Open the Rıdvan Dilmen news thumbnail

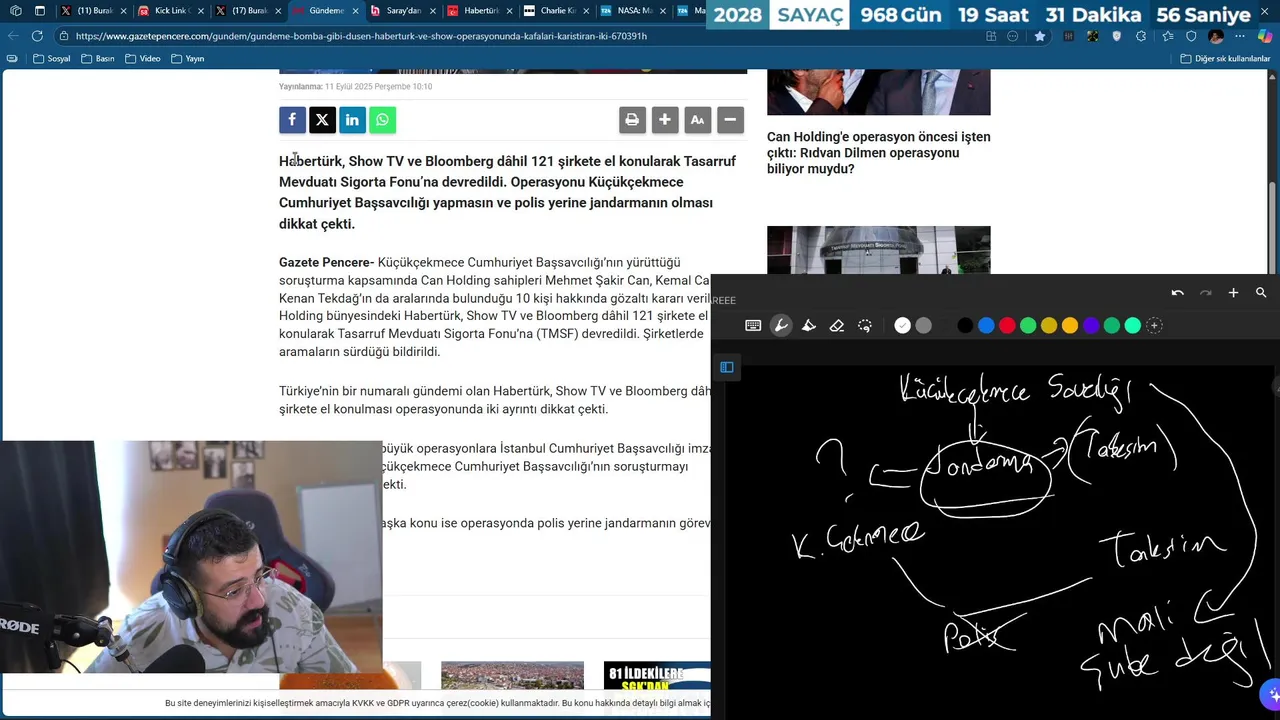[x=878, y=92]
